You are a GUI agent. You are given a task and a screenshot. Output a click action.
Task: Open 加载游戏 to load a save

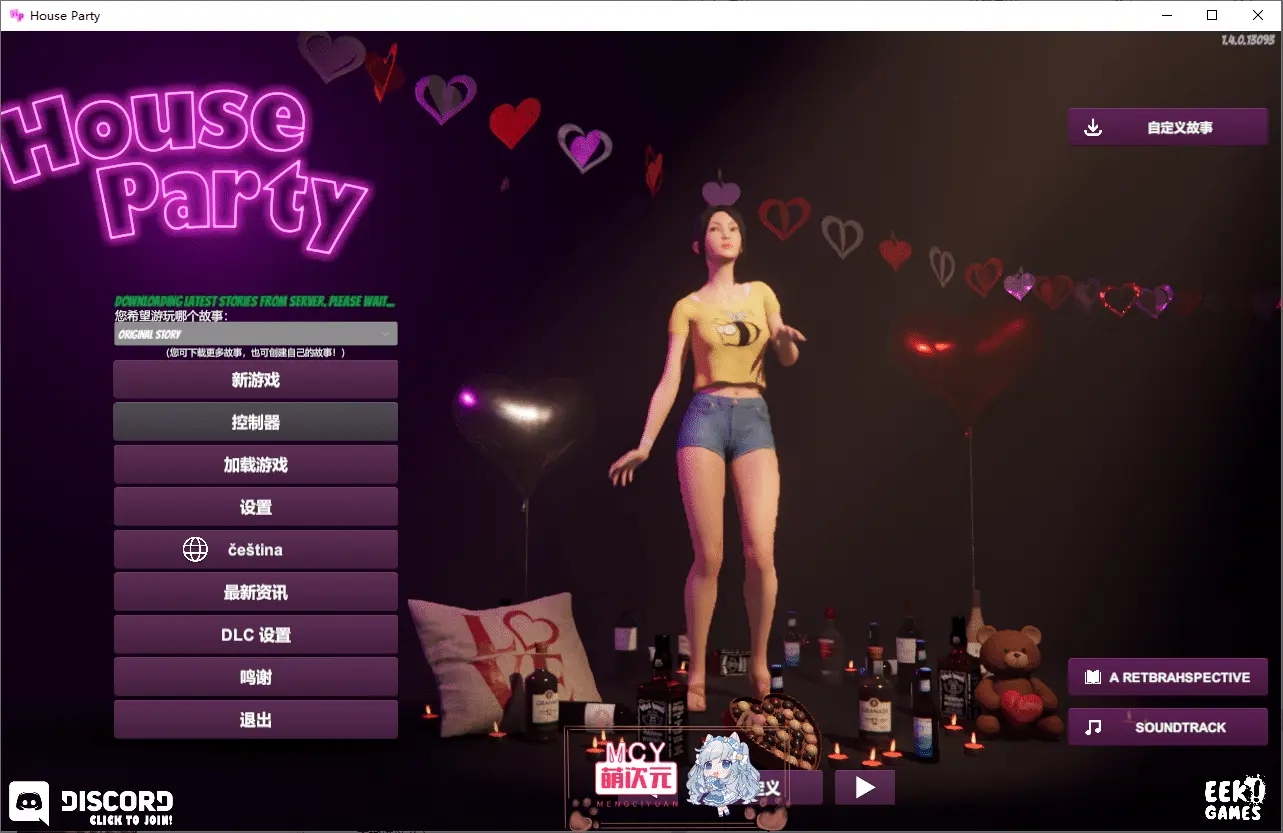(256, 465)
